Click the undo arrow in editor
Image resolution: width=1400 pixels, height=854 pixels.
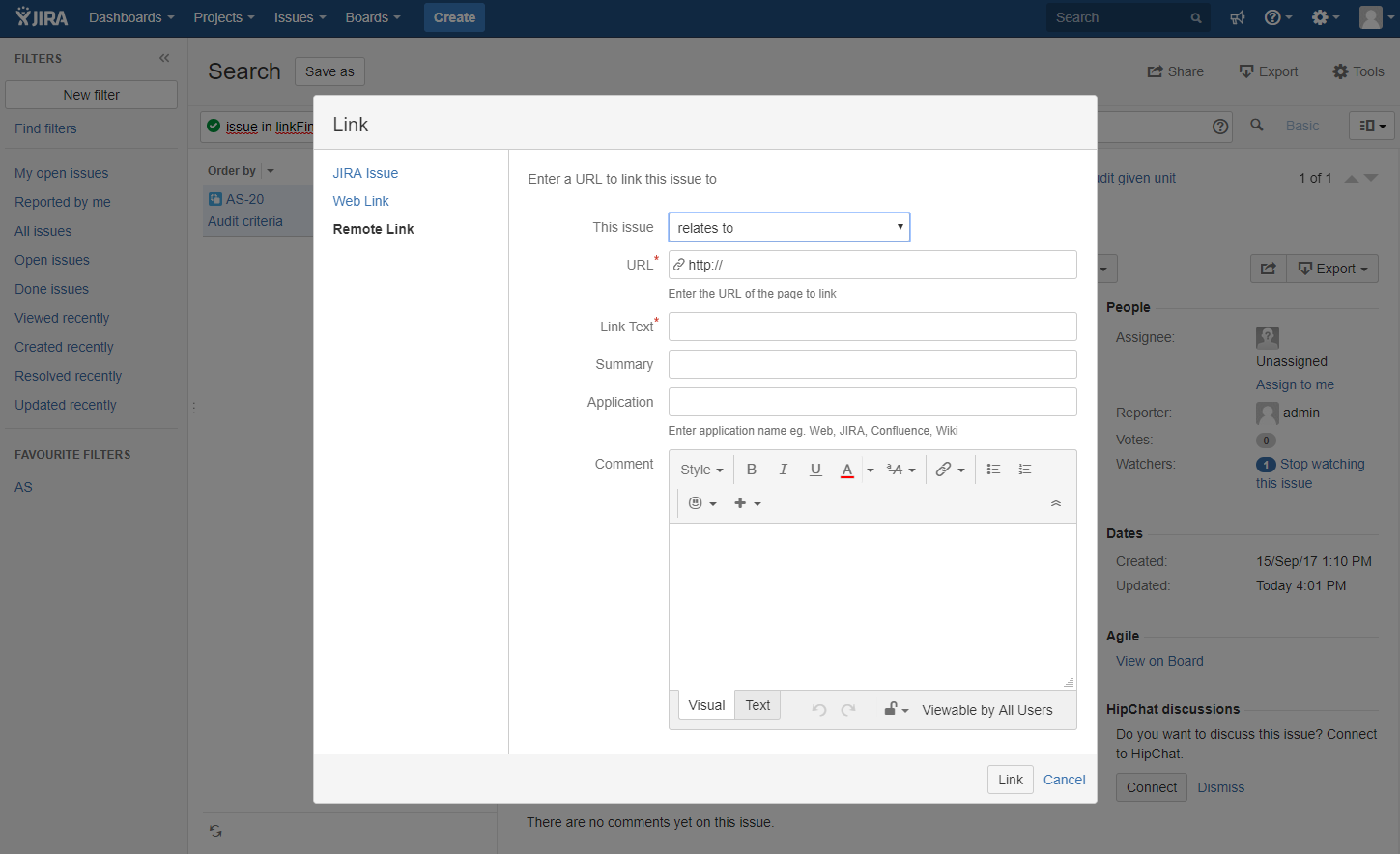point(819,710)
